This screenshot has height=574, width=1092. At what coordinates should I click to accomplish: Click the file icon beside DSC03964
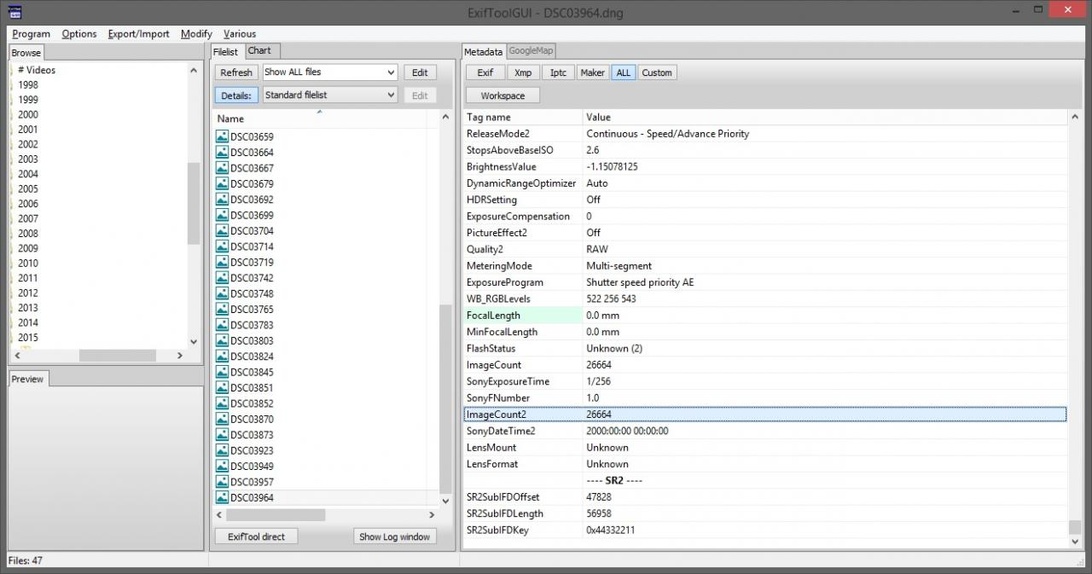(222, 498)
